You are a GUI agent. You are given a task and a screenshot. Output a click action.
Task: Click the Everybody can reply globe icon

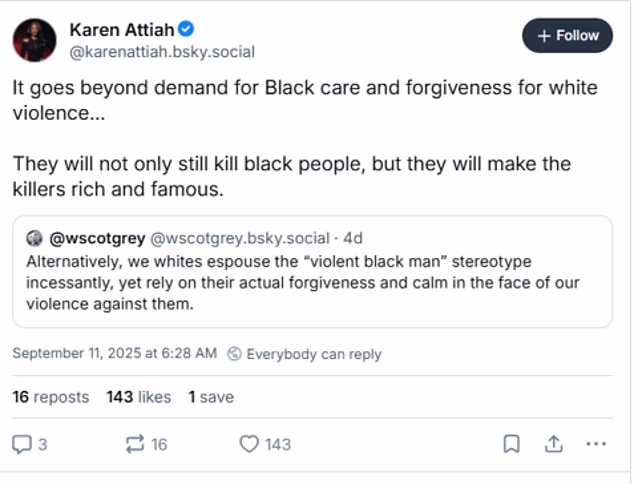[x=234, y=354]
